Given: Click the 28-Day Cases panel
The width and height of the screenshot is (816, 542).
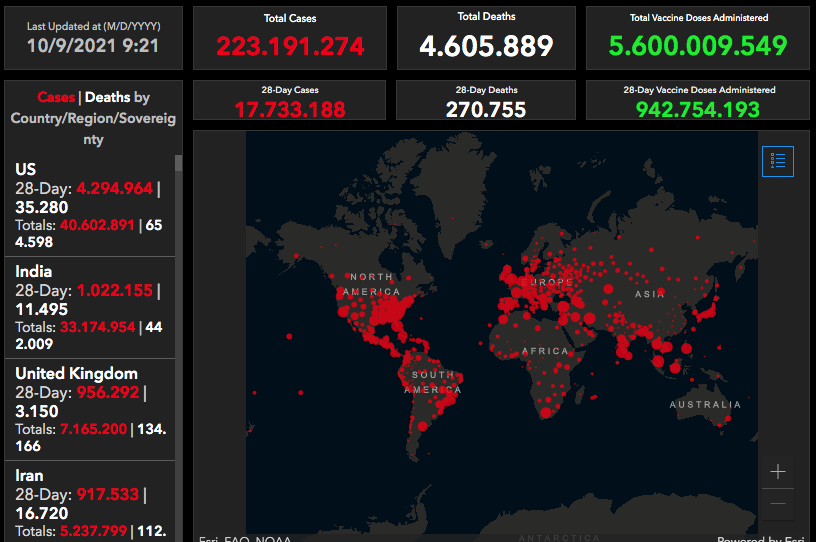Looking at the screenshot, I should pos(290,101).
